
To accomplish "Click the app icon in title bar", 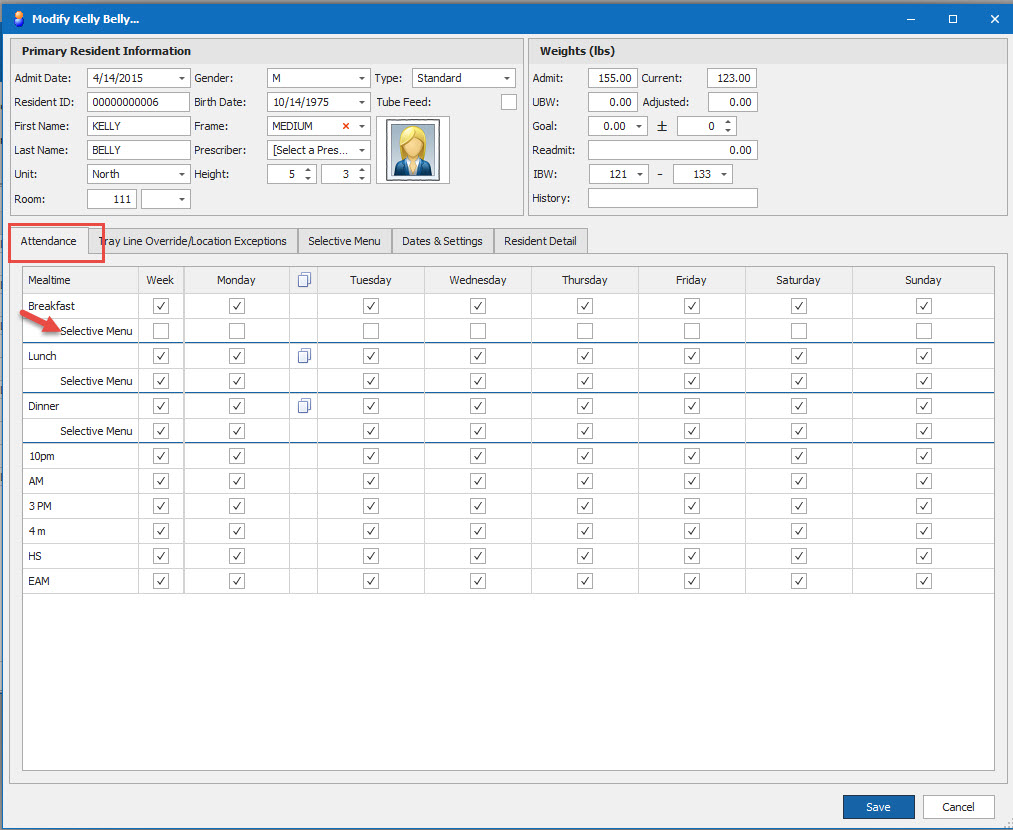I will tap(17, 18).
